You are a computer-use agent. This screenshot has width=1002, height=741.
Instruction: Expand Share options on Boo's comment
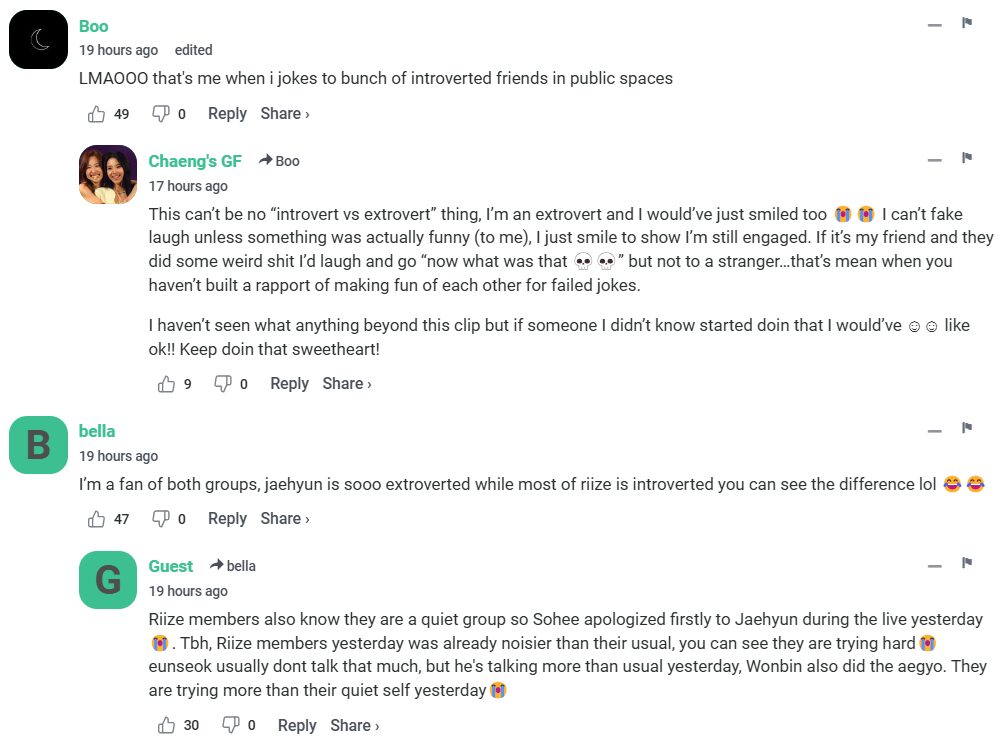(285, 114)
